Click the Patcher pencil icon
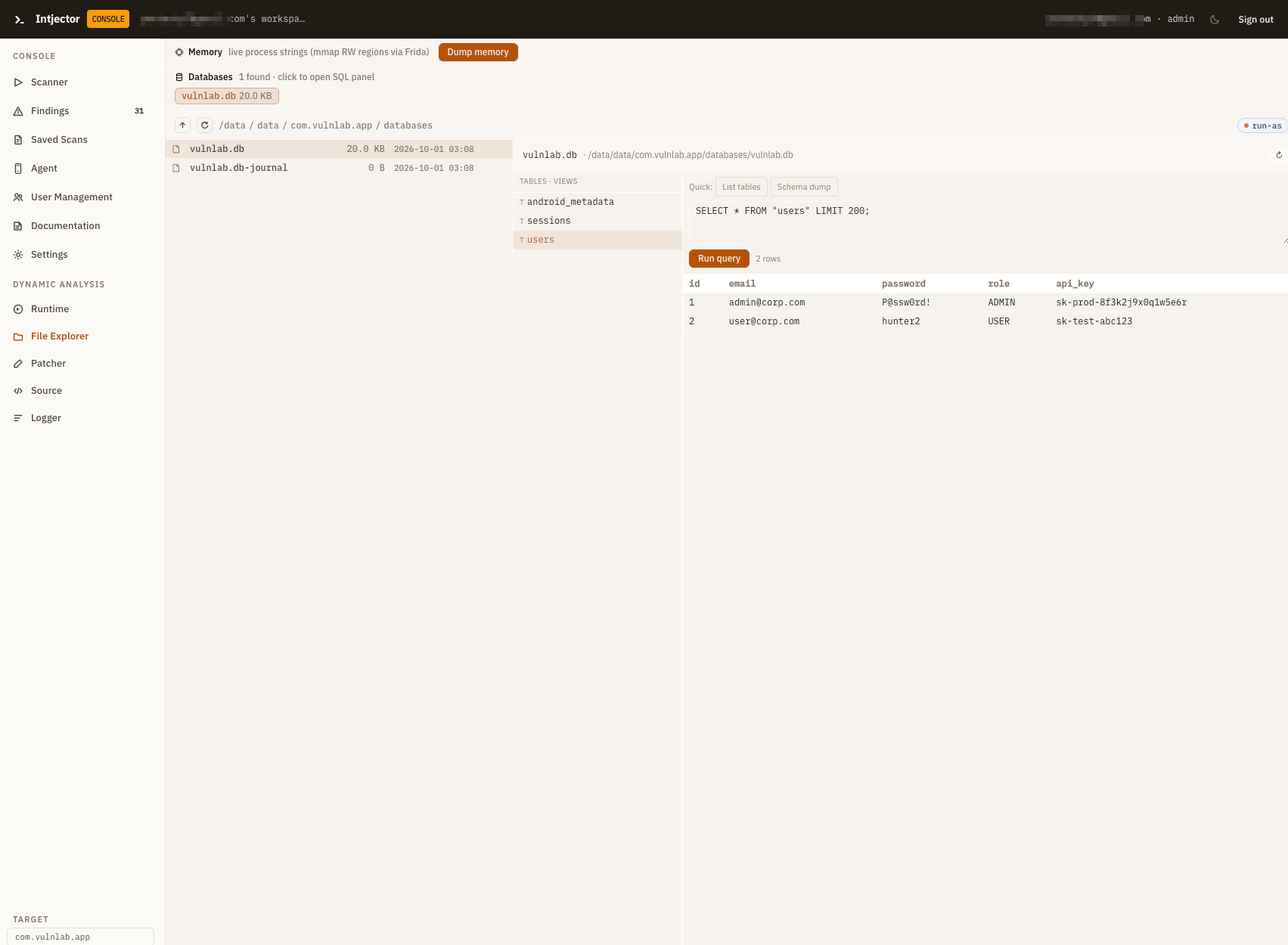 [x=18, y=364]
